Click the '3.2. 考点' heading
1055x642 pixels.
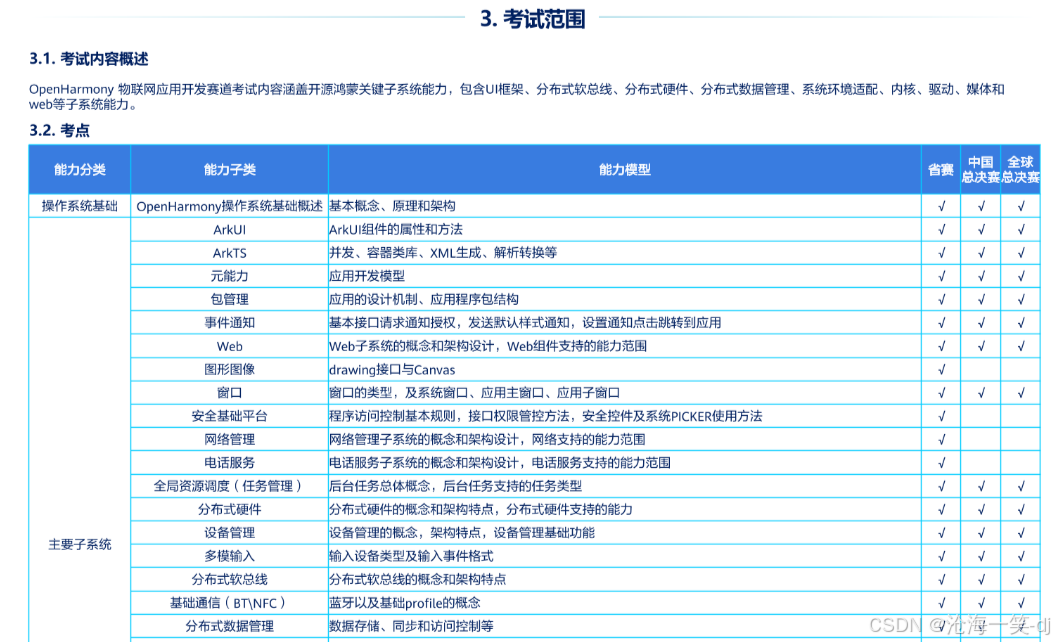59,131
